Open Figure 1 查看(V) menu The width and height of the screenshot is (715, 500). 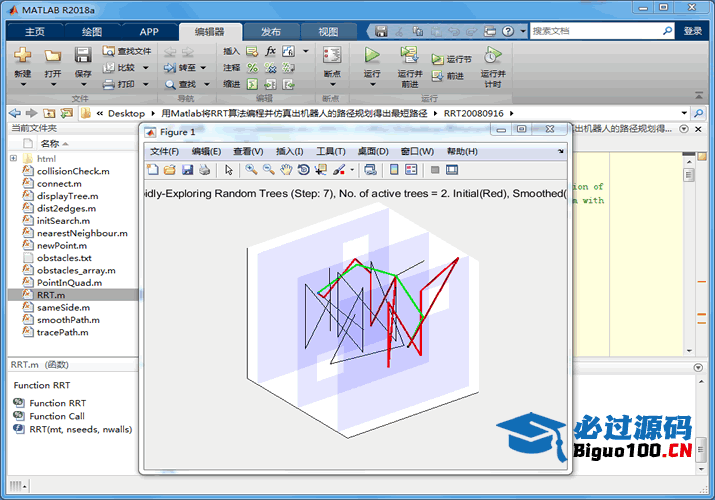(x=248, y=151)
